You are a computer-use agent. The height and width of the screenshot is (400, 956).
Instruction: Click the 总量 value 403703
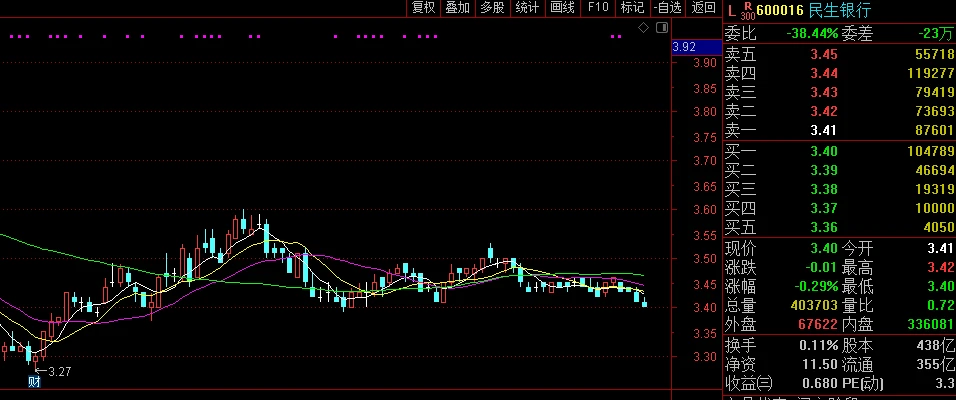(x=812, y=305)
